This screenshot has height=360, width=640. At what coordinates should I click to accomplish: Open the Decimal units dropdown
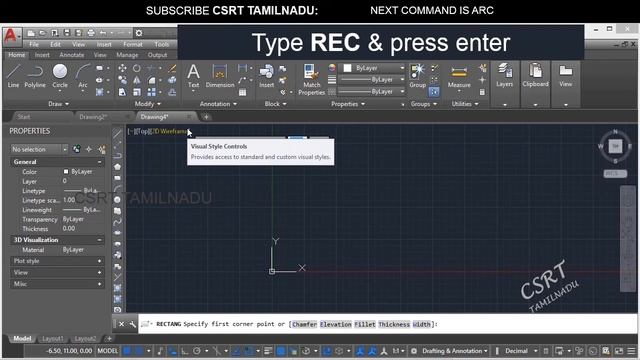pyautogui.click(x=521, y=351)
